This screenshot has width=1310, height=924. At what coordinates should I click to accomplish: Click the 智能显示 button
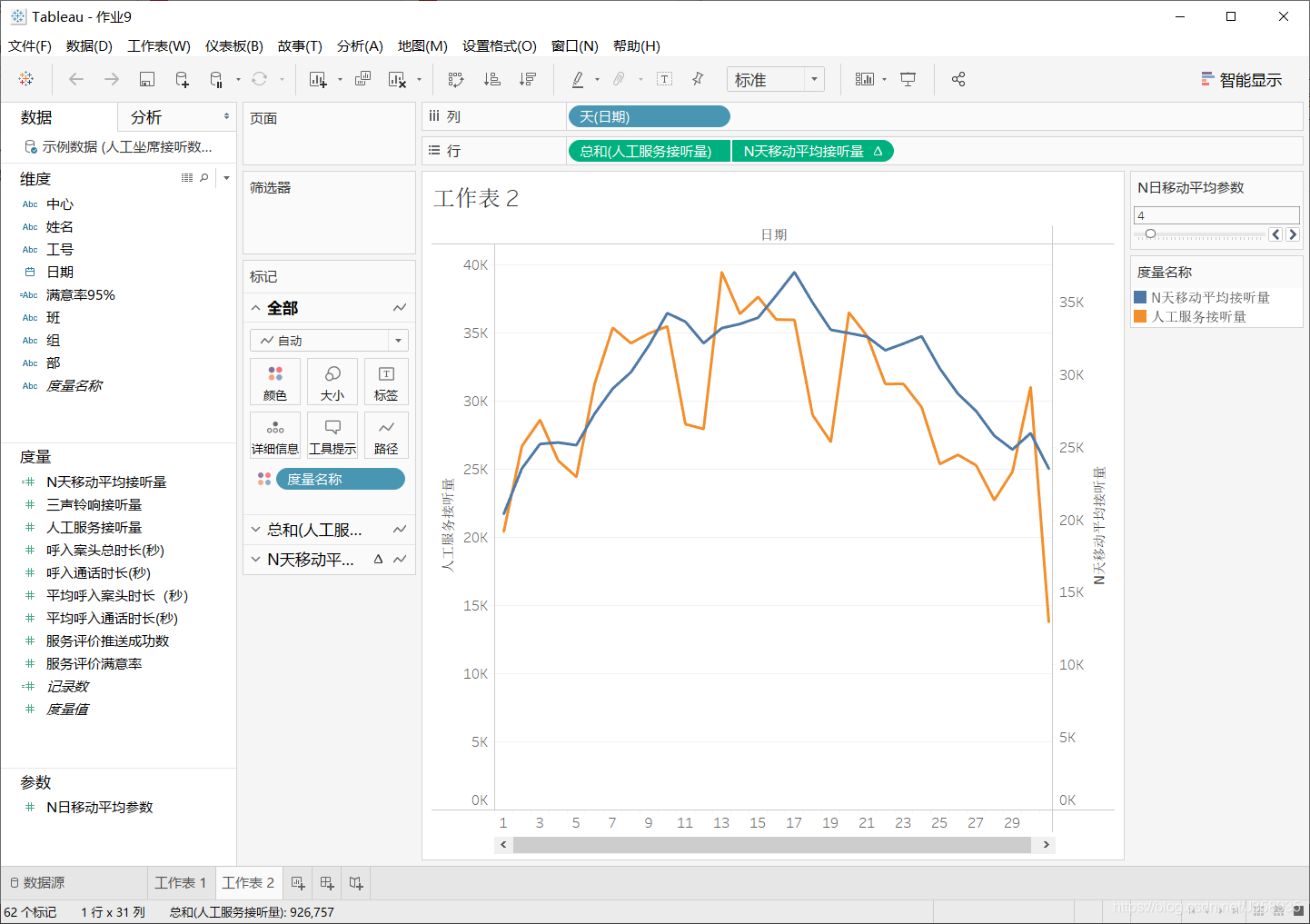pyautogui.click(x=1242, y=80)
